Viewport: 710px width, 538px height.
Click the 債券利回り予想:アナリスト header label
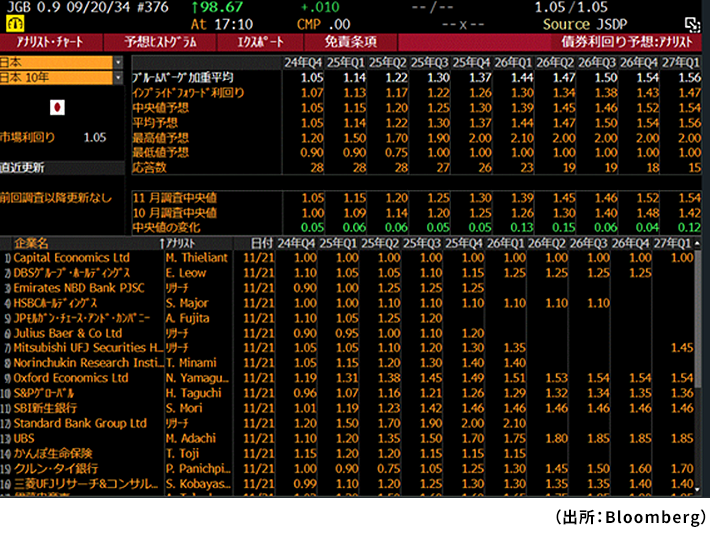[x=627, y=42]
